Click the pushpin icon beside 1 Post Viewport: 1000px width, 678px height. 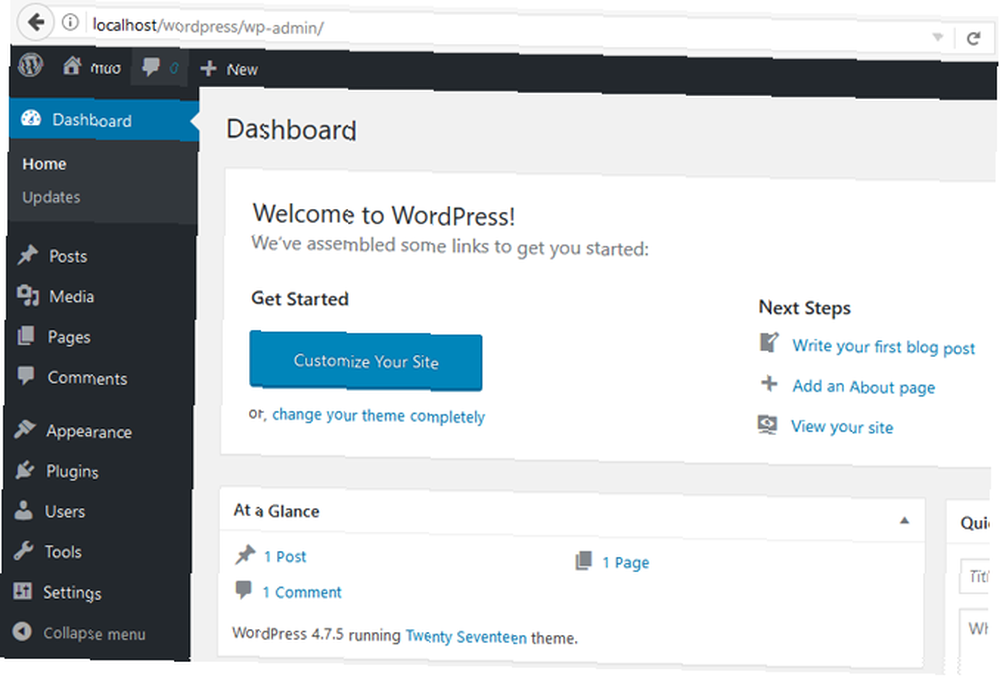pyautogui.click(x=245, y=554)
